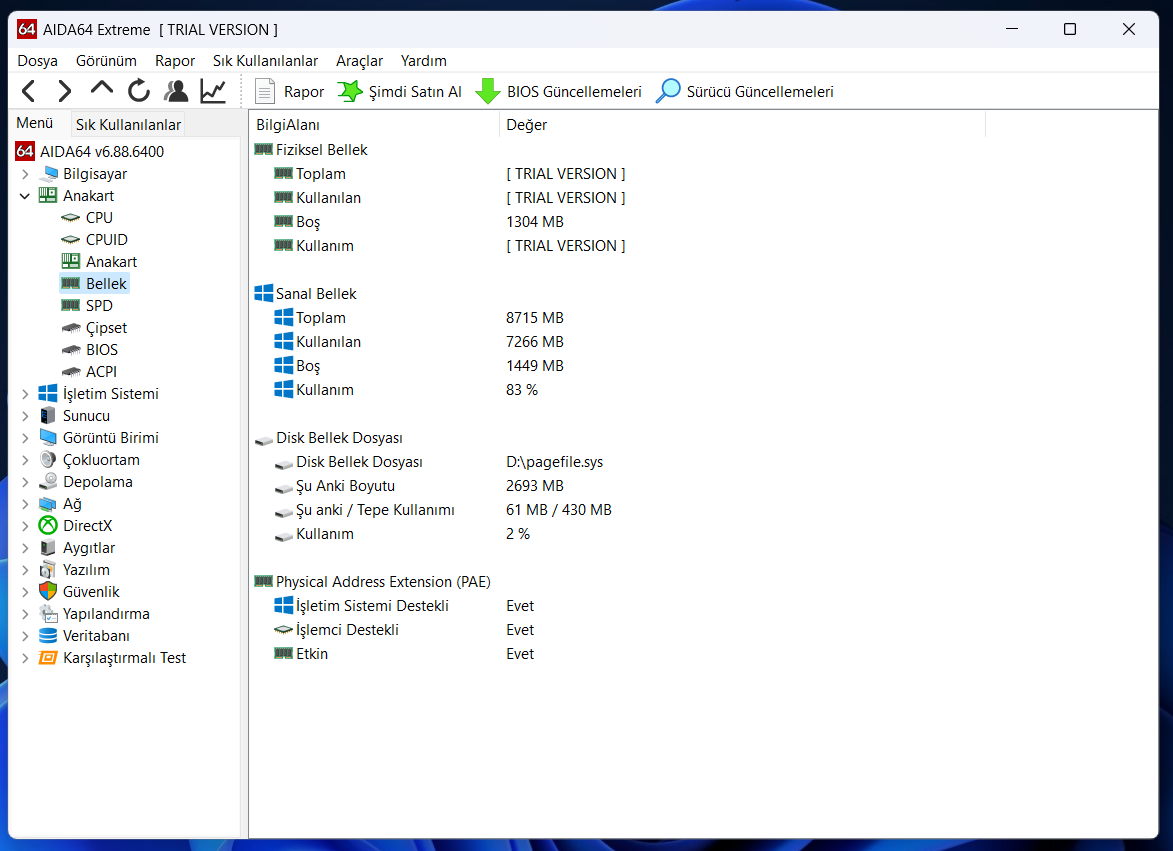
Task: Expand the Aygıtlar node
Action: click(25, 548)
